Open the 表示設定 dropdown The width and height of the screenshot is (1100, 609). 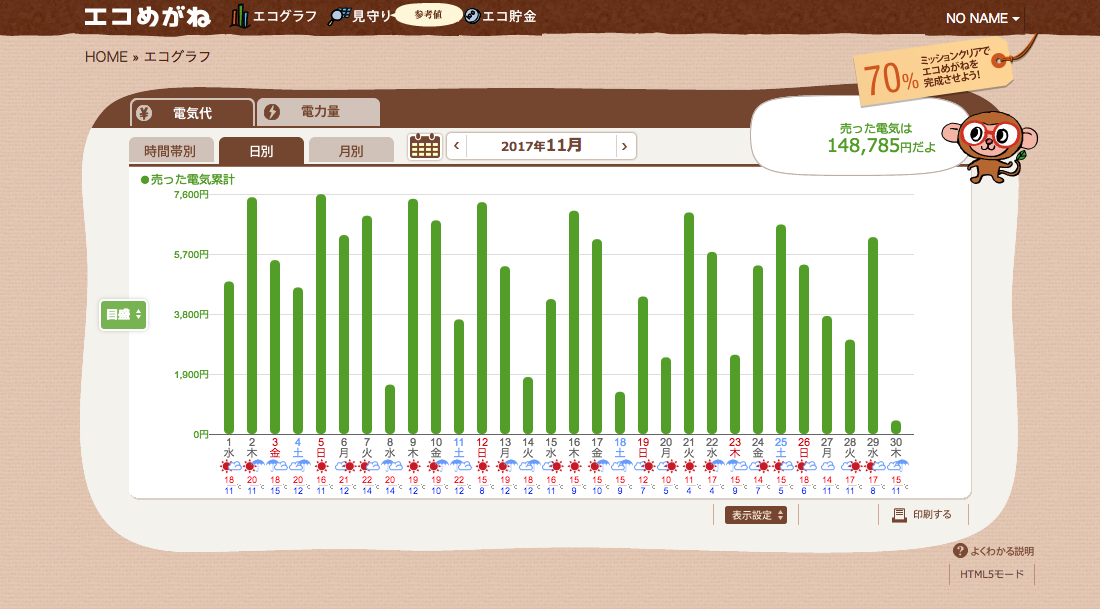756,515
